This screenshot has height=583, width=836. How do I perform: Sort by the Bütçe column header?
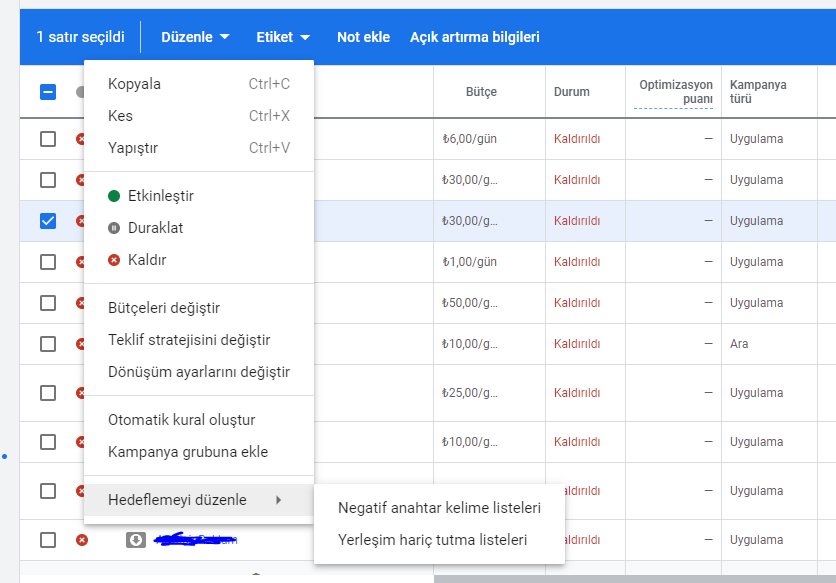tap(481, 92)
